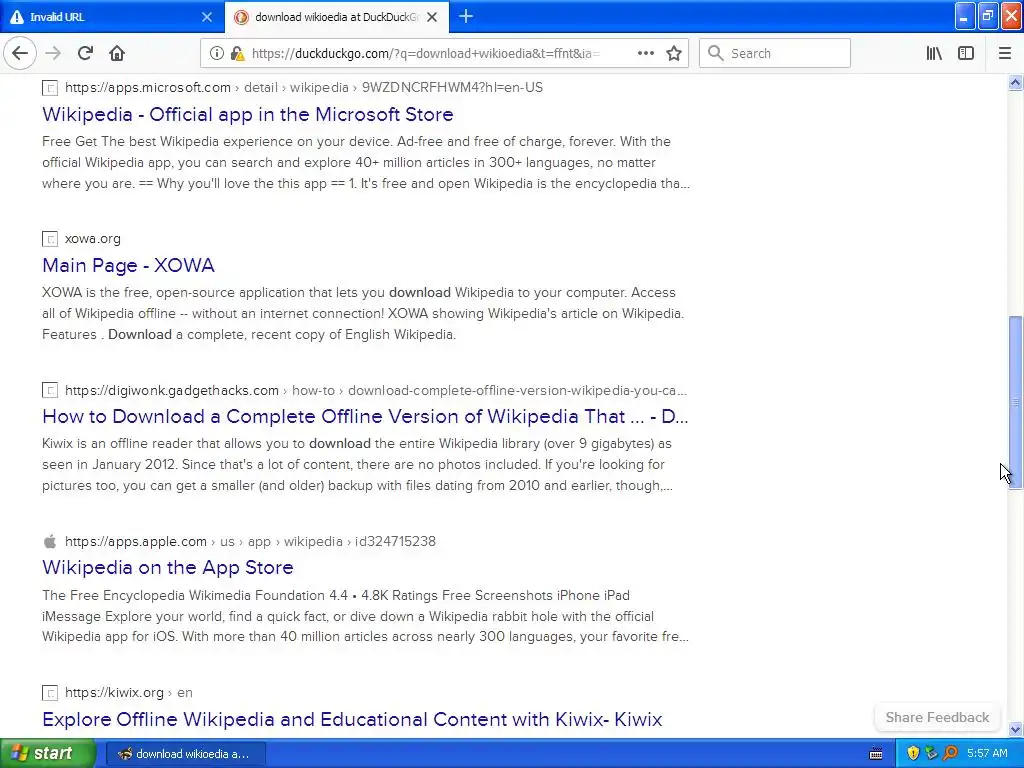Screen dimensions: 1024x768
Task: Open Wikipedia Official app Microsoft Store result
Action: coord(248,114)
